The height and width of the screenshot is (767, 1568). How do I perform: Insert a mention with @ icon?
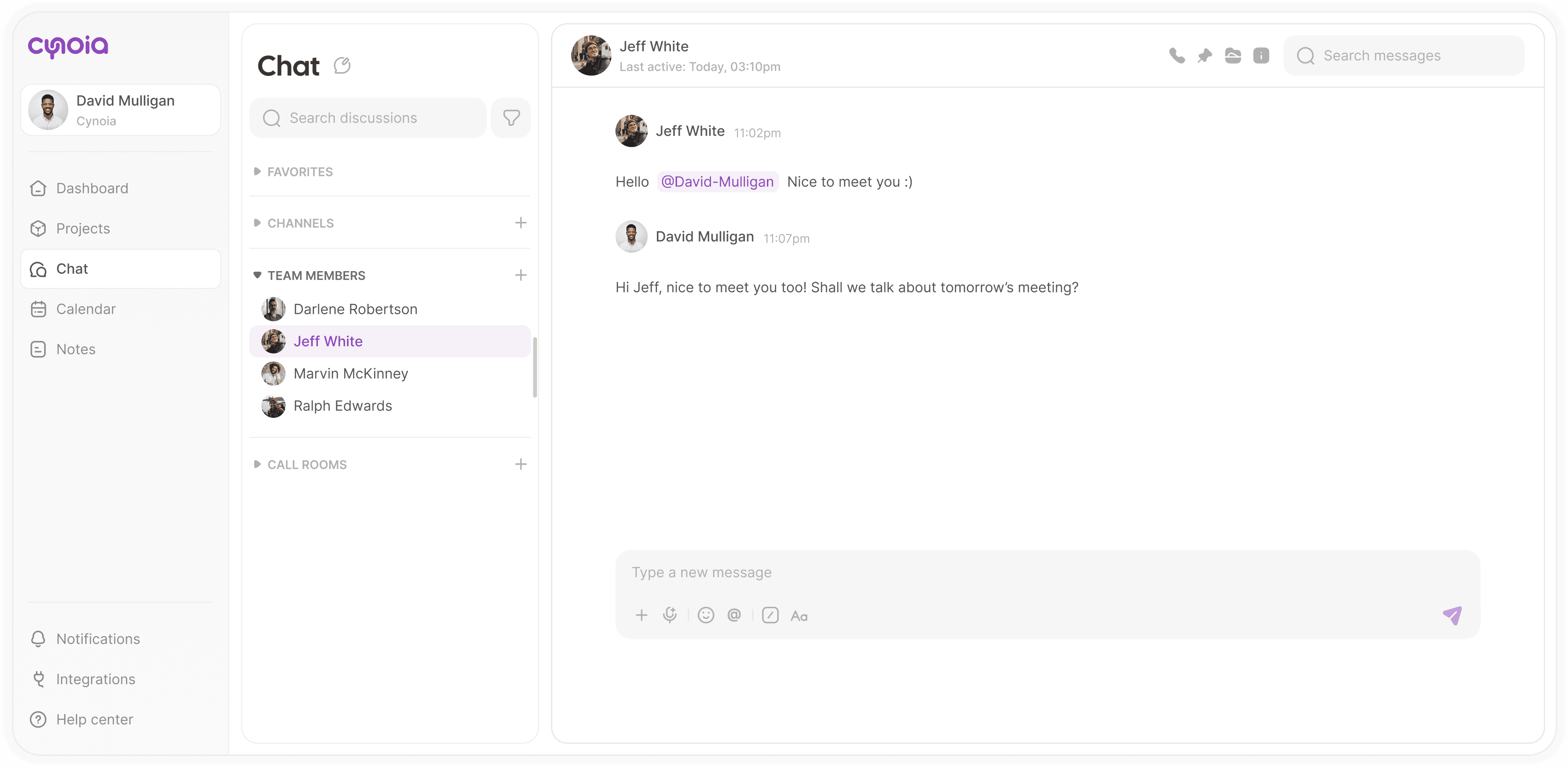pyautogui.click(x=734, y=615)
